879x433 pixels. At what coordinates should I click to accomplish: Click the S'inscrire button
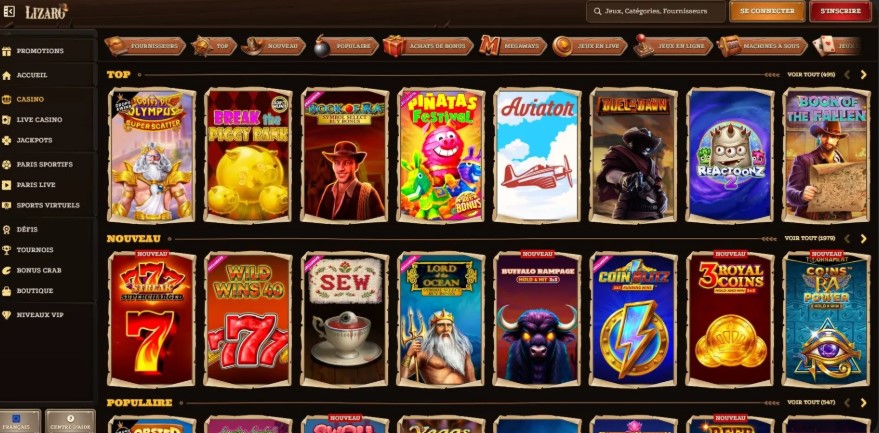pos(840,11)
